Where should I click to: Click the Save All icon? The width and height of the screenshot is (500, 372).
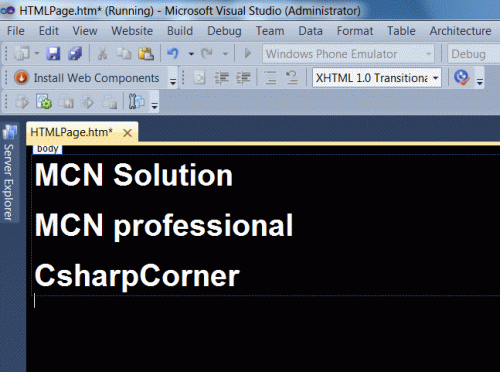[x=75, y=53]
